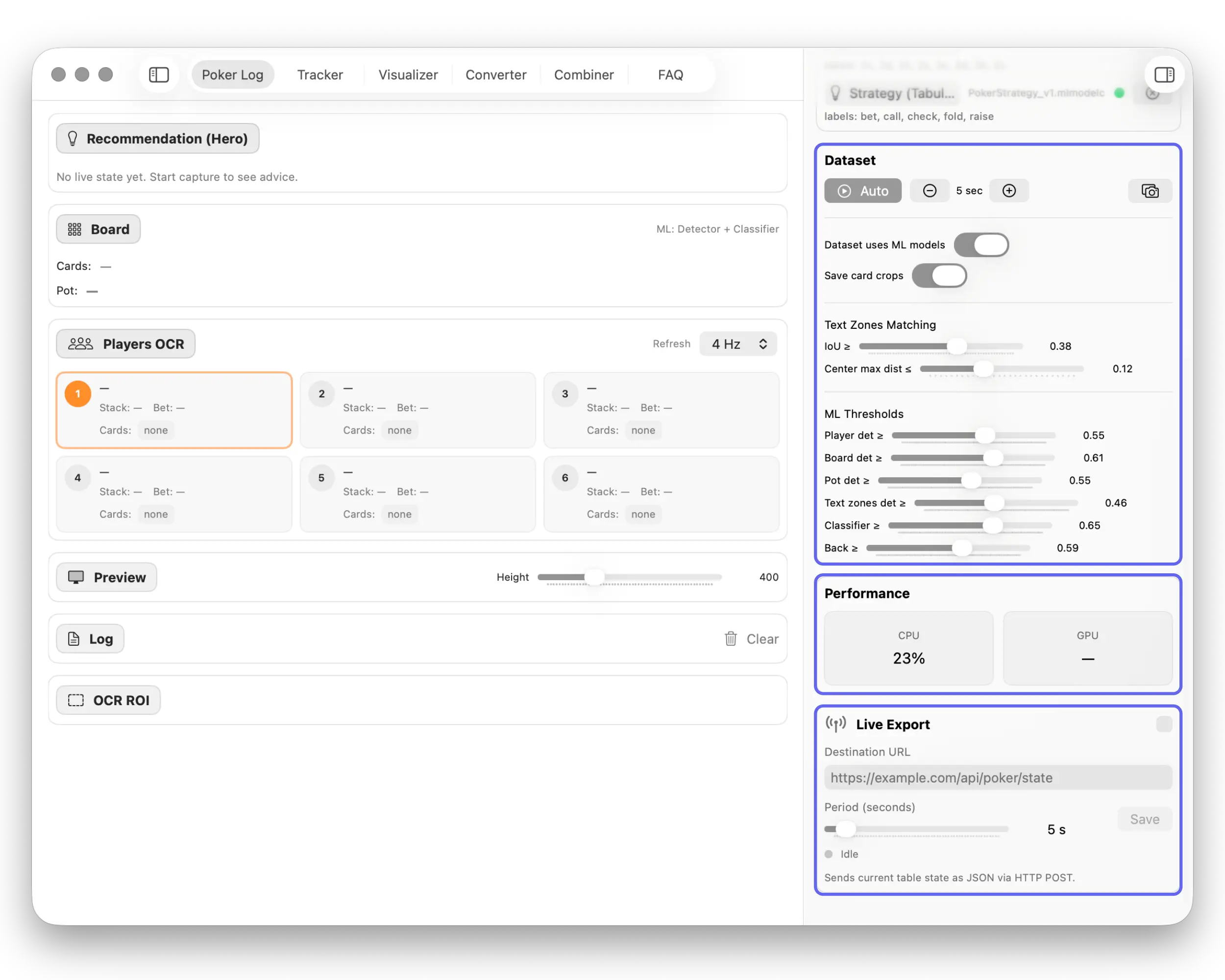
Task: Enable the Live Export checkbox
Action: coord(1164,724)
